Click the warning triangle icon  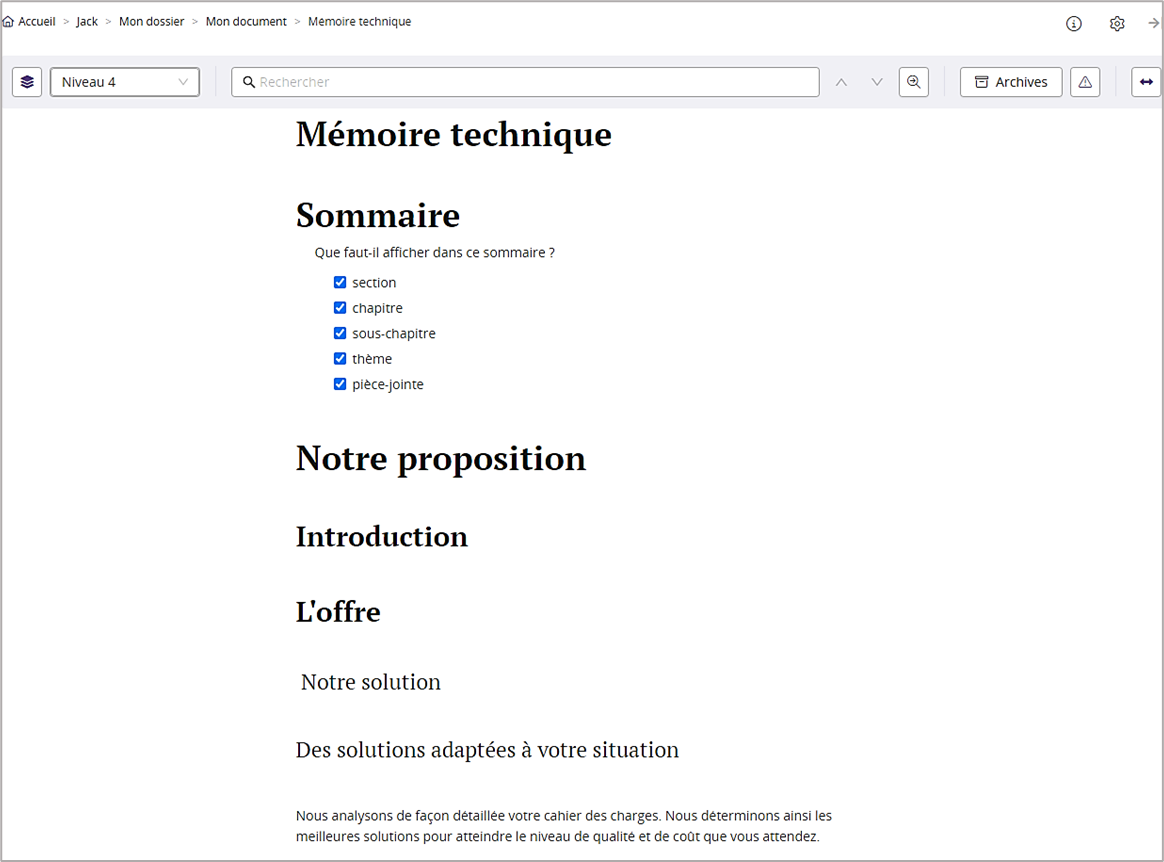pyautogui.click(x=1085, y=82)
